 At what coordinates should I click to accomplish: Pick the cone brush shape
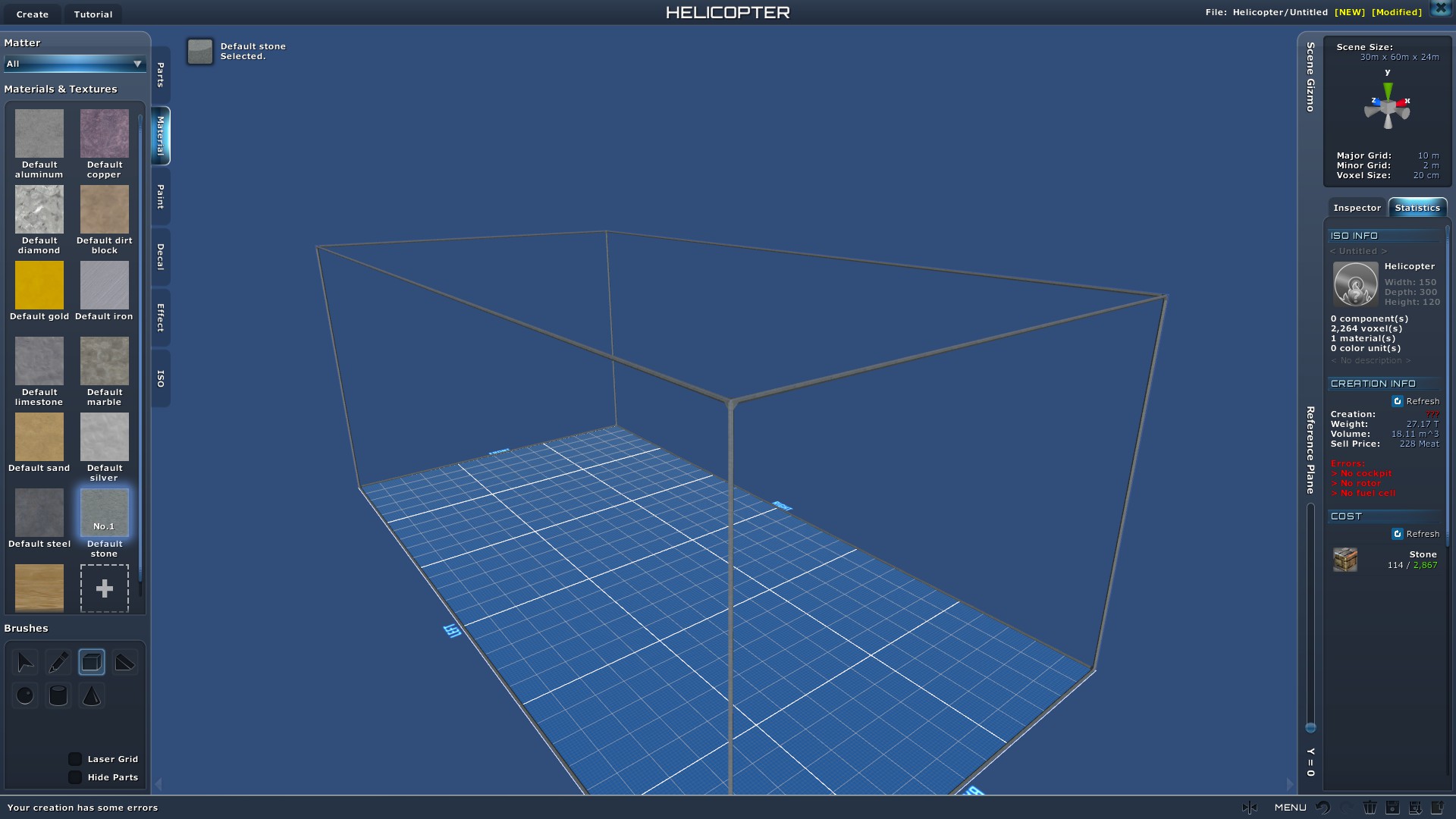pos(92,695)
